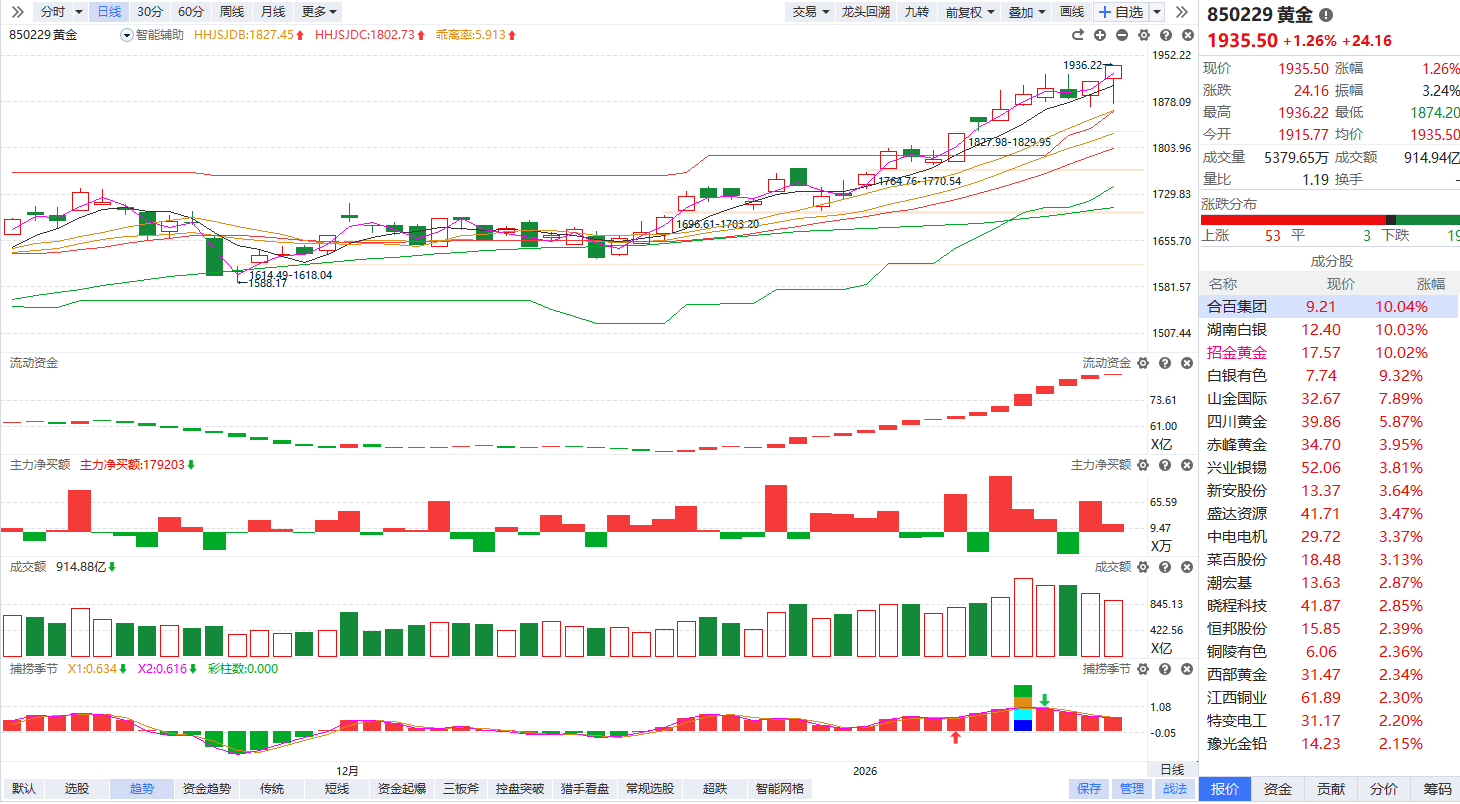Viewport: 1460px width, 804px height.
Task: Expand the 智能辅助 dropdown arrow
Action: click(126, 35)
